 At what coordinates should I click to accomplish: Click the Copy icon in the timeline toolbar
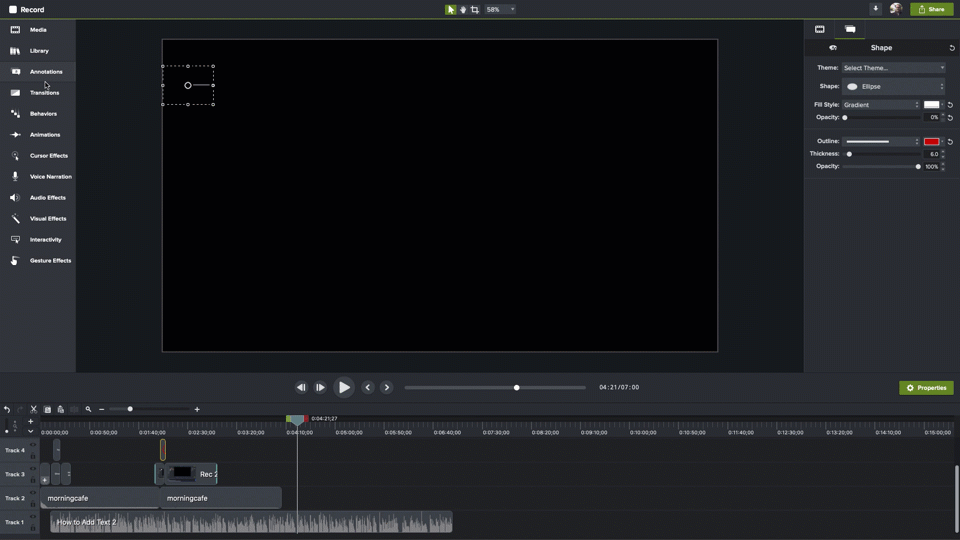pyautogui.click(x=48, y=409)
